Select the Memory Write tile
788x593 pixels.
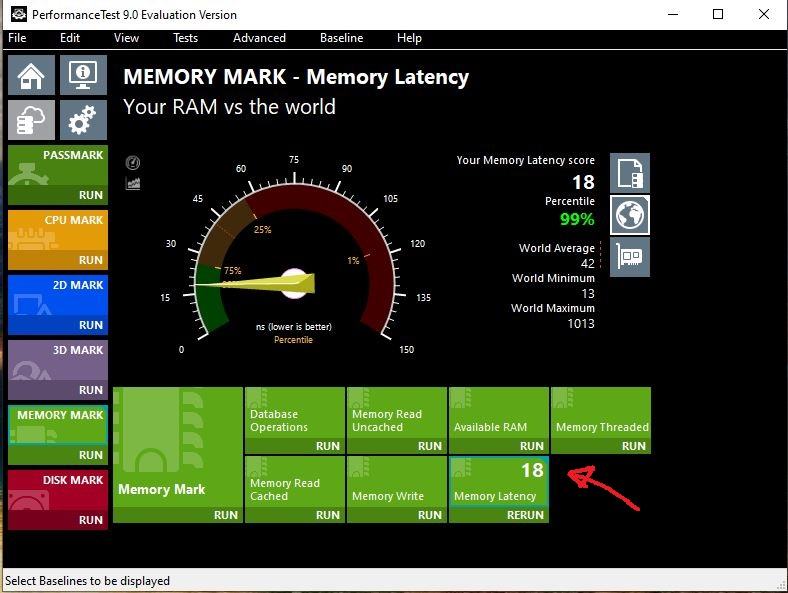pos(397,481)
